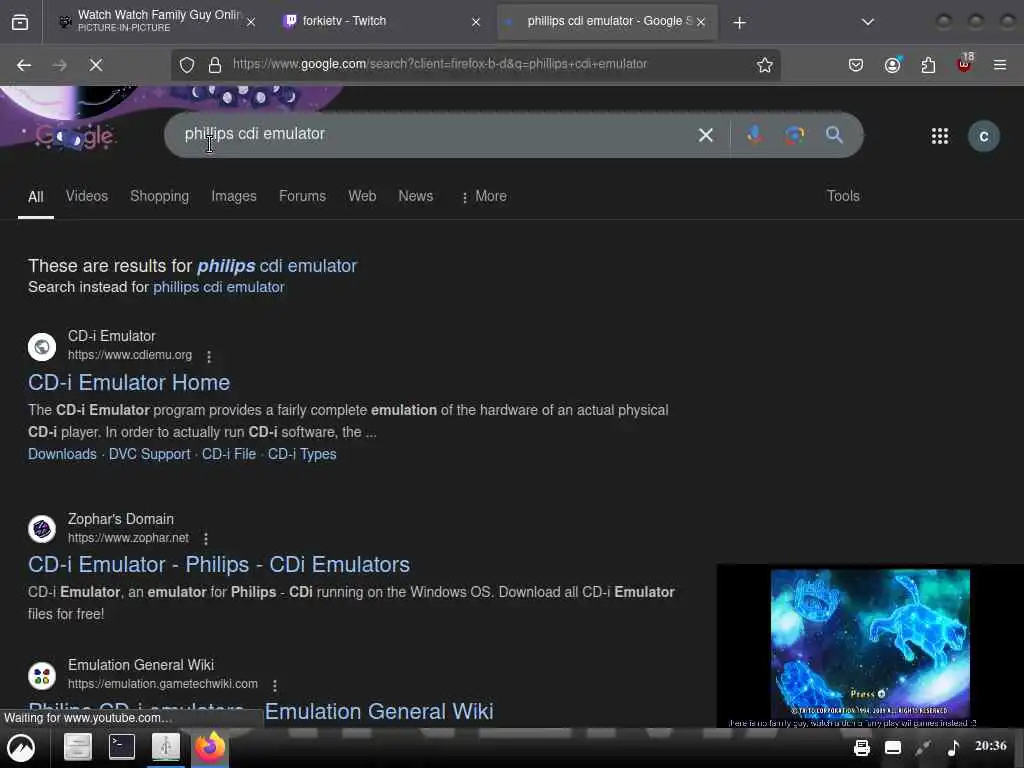Image resolution: width=1024 pixels, height=768 pixels.
Task: View site security via the padlock icon
Action: [214, 65]
